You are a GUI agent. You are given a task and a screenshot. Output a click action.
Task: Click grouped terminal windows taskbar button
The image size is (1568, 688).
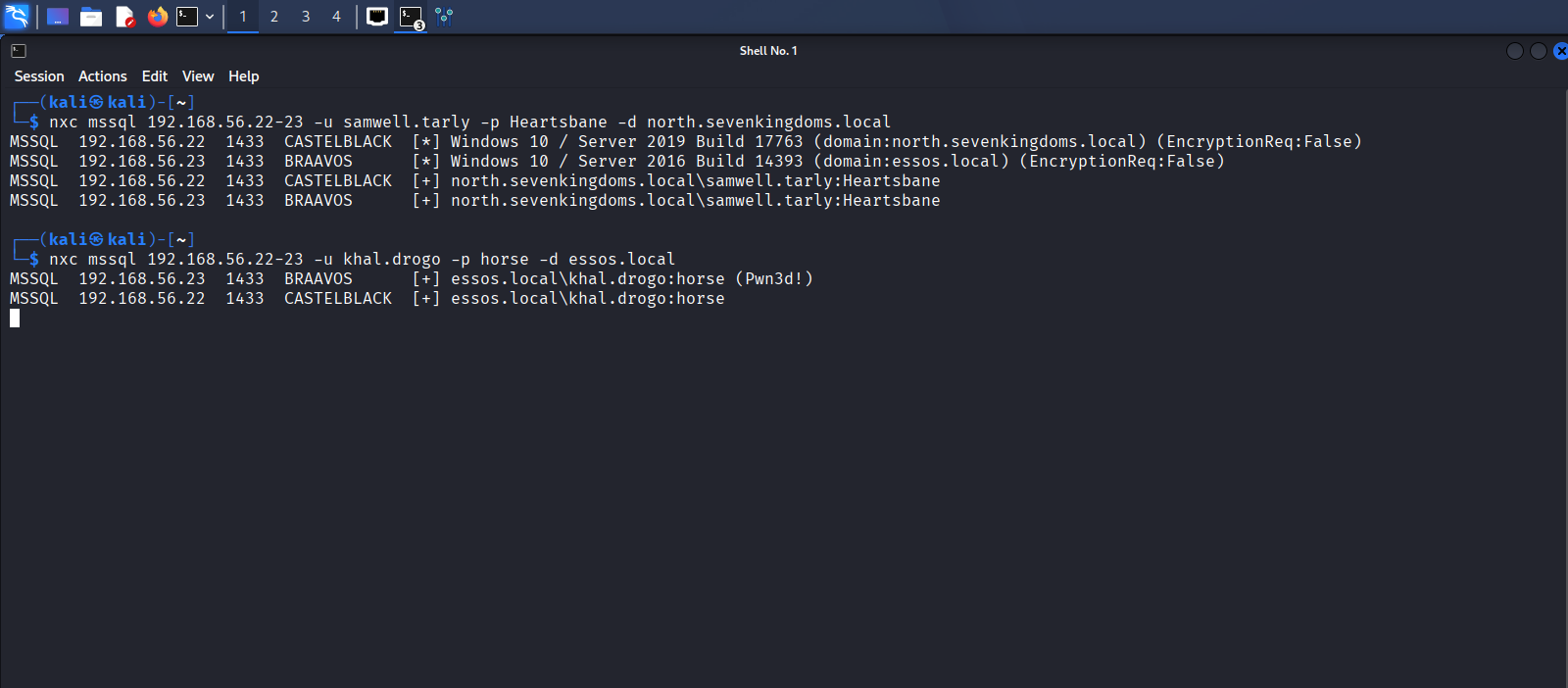412,18
